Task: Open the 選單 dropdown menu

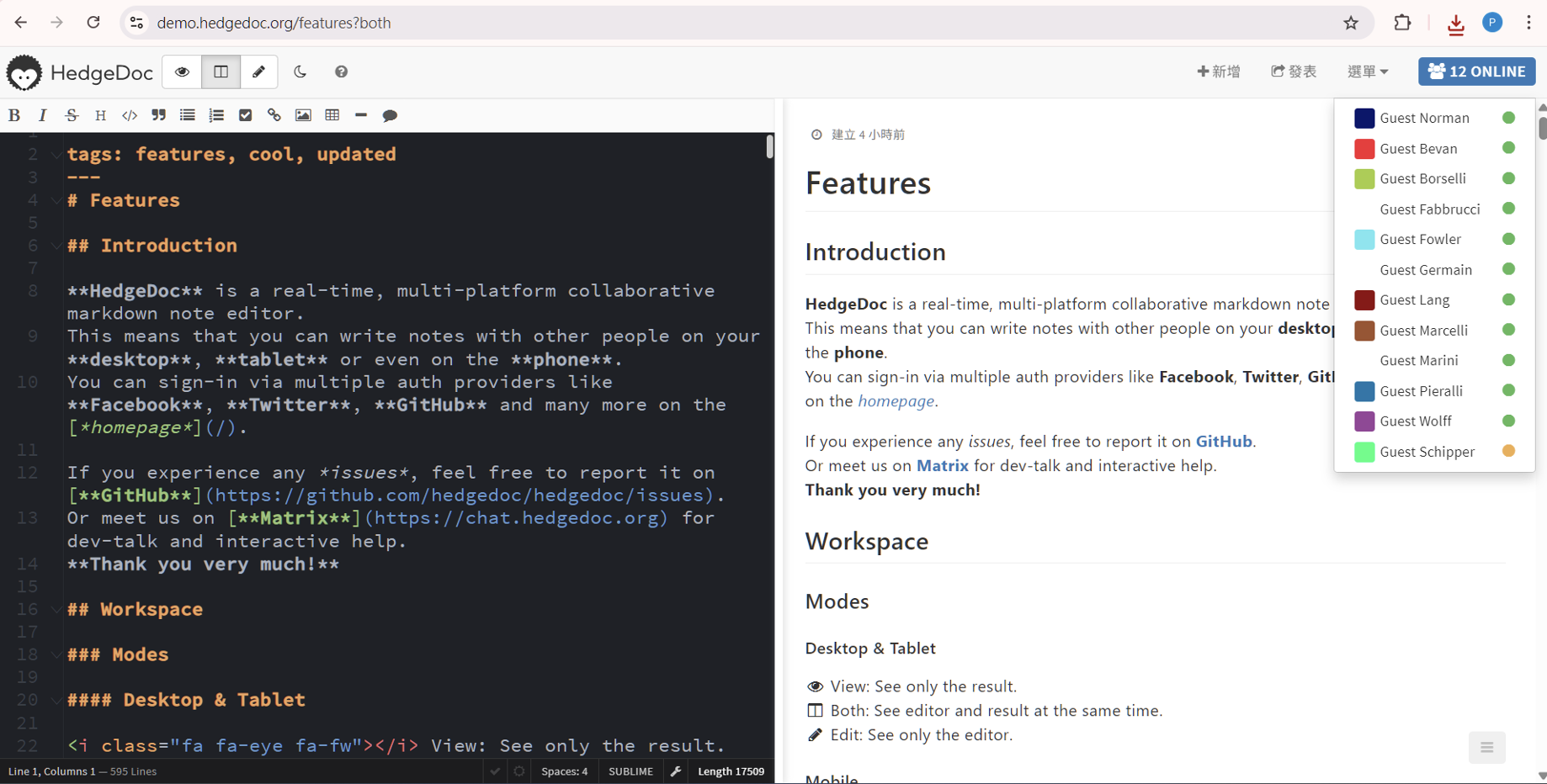Action: pyautogui.click(x=1367, y=72)
